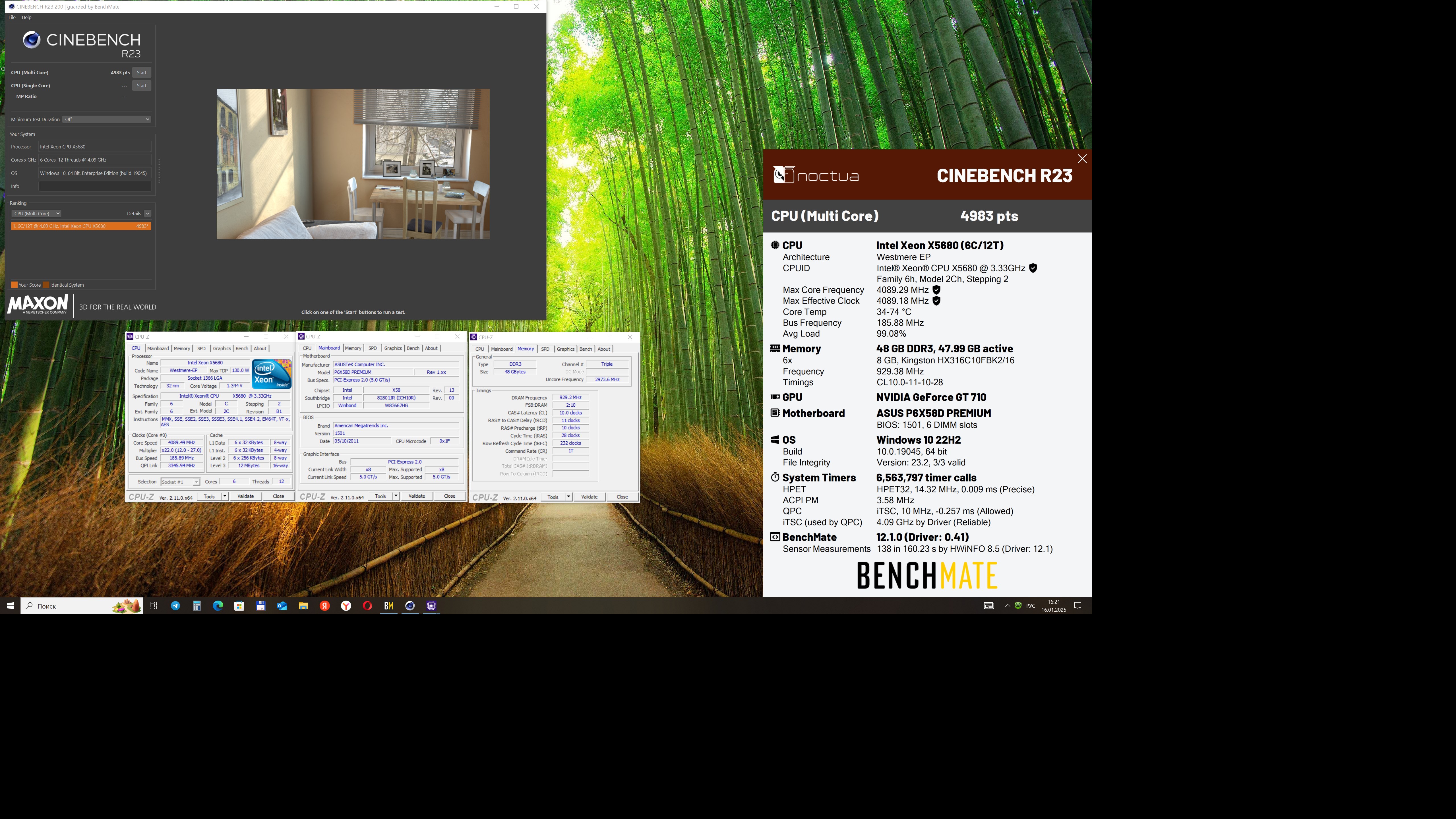Open Microsoft Store taskbar icon
This screenshot has height=819, width=1456.
[x=239, y=606]
